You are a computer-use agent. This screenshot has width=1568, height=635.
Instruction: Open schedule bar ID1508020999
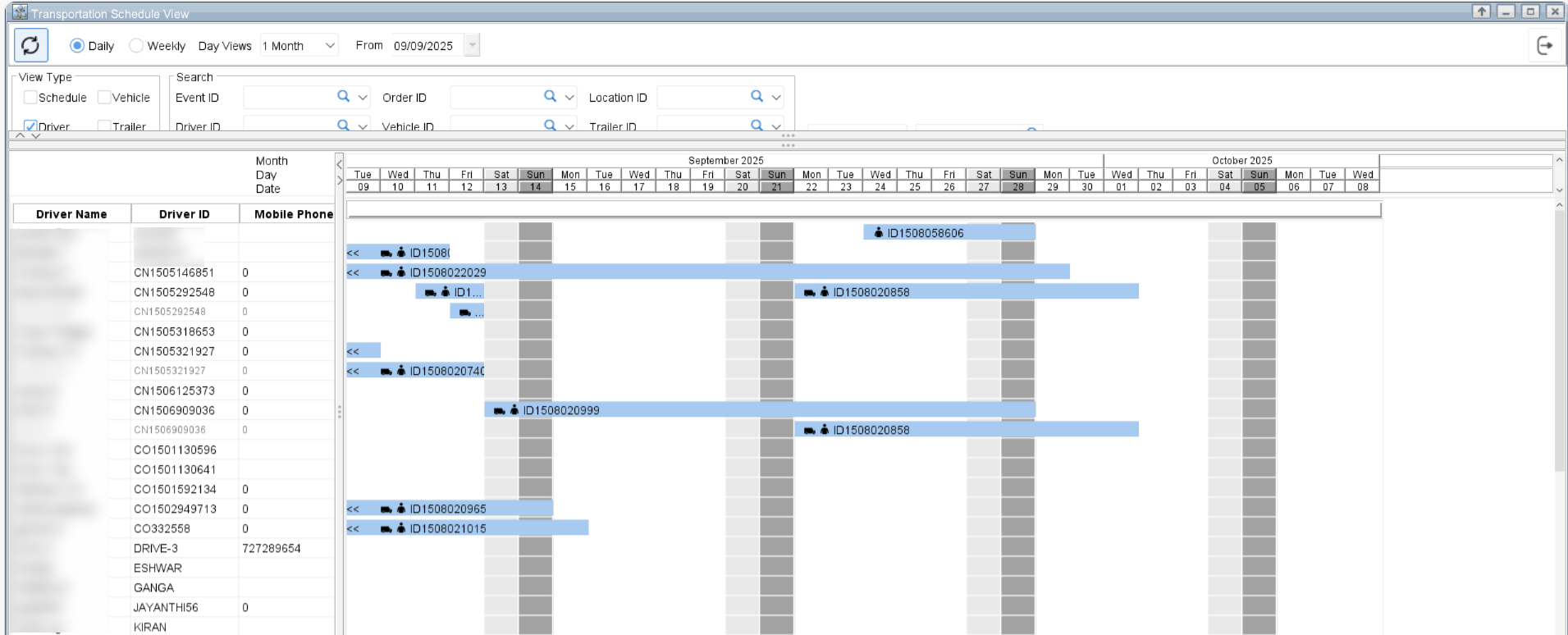pos(760,410)
